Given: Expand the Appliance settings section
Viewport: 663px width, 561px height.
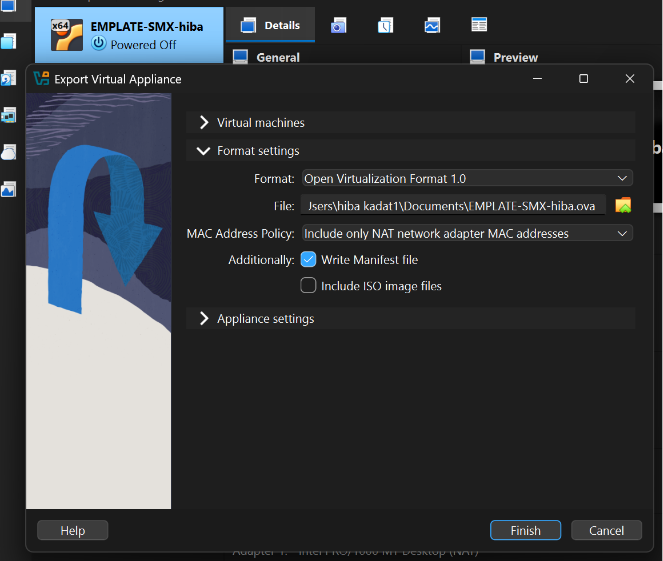Looking at the screenshot, I should pyautogui.click(x=410, y=318).
